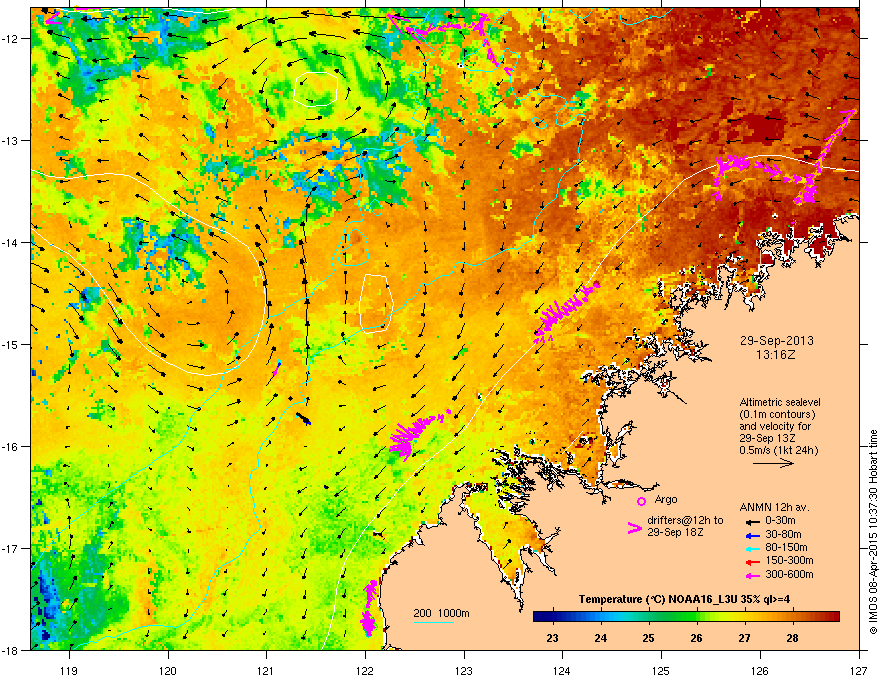Click the '-12' latitude axis label

10,38
